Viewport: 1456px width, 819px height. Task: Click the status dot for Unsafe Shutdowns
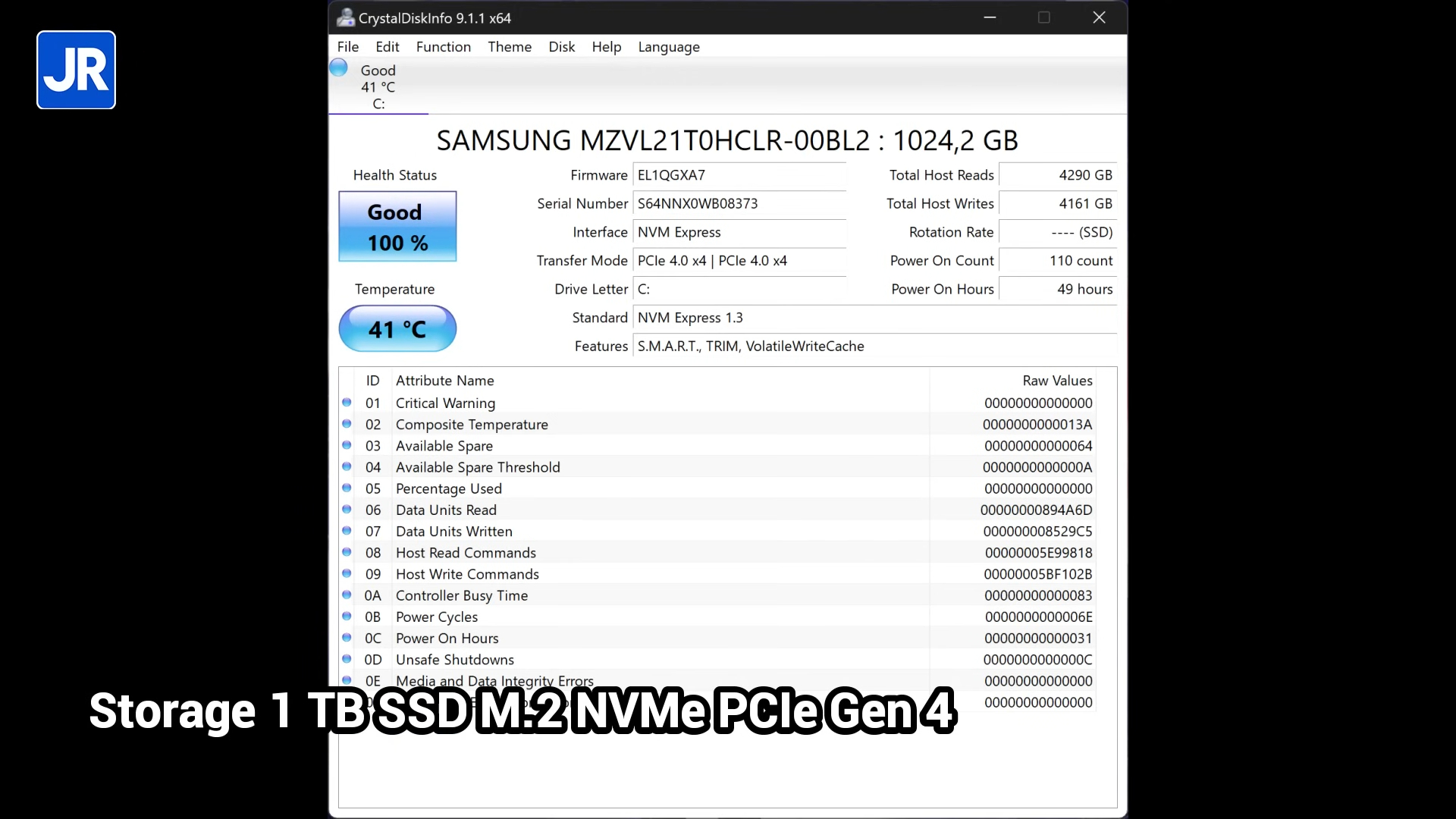tap(347, 659)
